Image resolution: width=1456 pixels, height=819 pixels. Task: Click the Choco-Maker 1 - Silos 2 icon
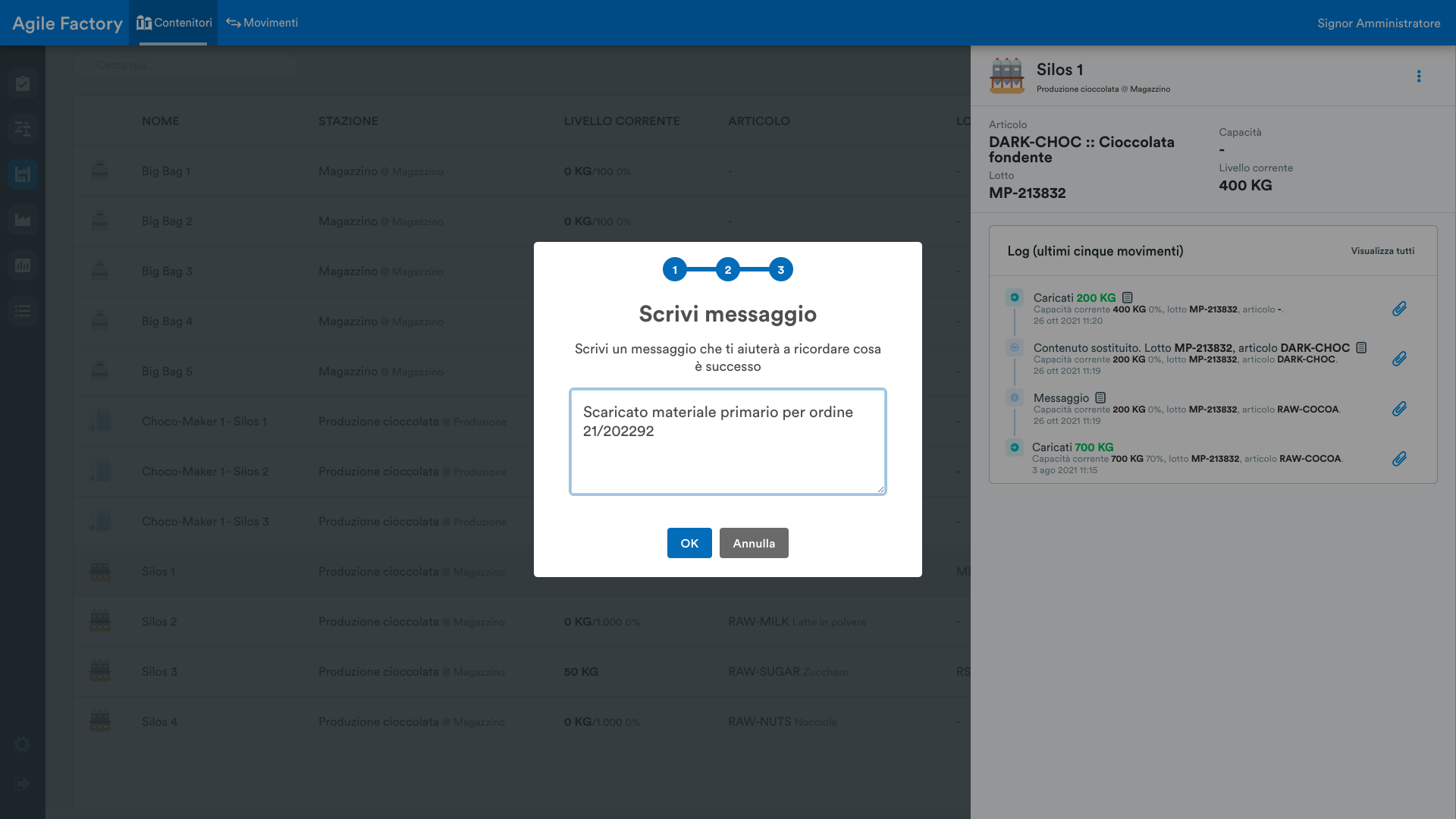(x=100, y=472)
